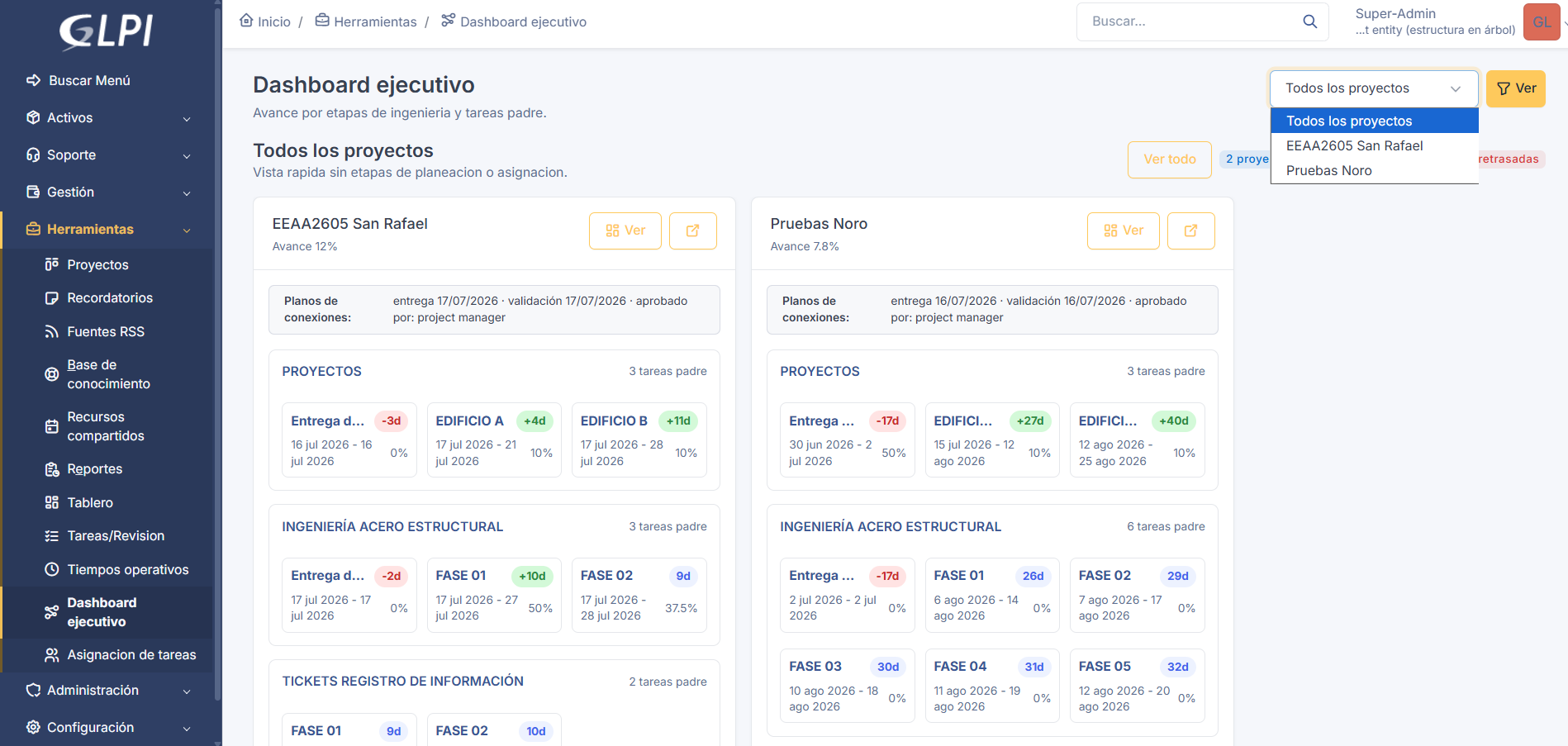Viewport: 1568px width, 746px height.
Task: Click the Activos cube icon
Action: 33,117
